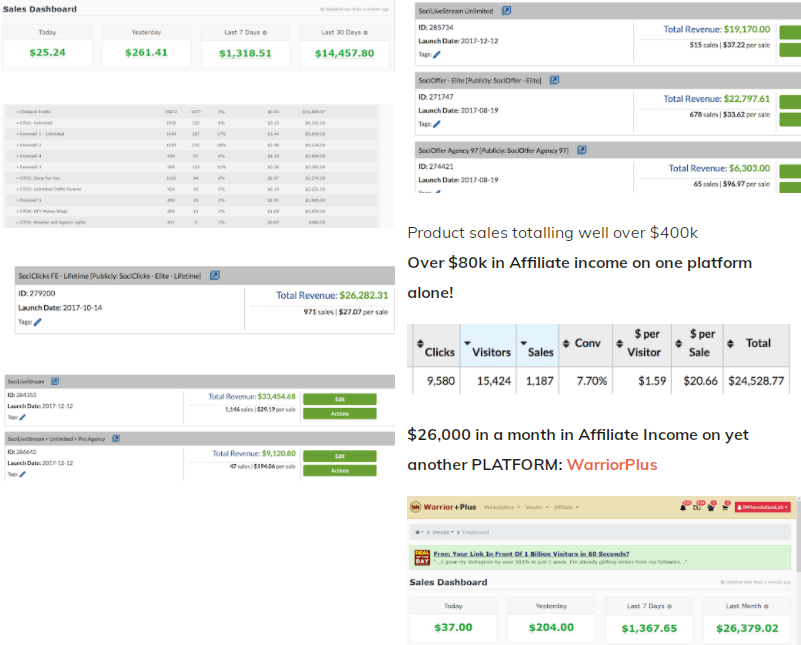Click settings icon next to Last 30 Days
This screenshot has width=801, height=645.
click(x=365, y=33)
